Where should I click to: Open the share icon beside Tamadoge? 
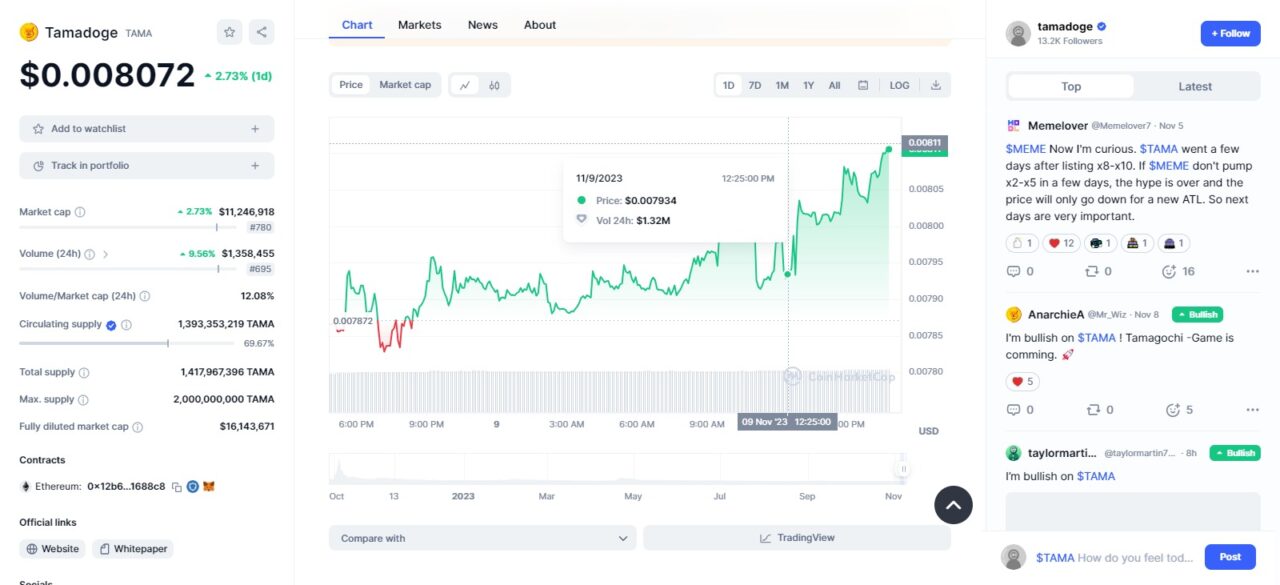[261, 32]
